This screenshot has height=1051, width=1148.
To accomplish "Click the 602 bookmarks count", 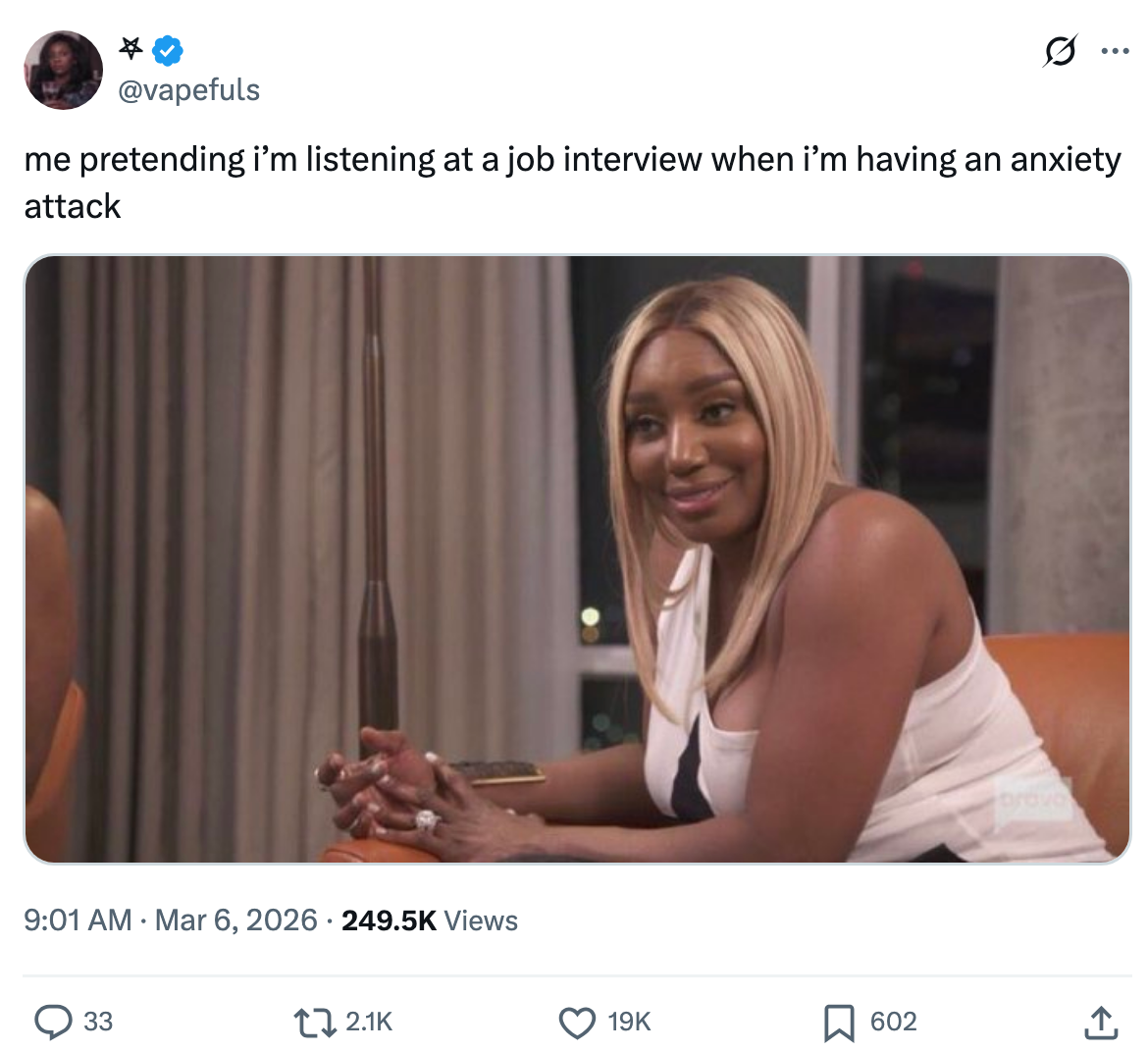I will (x=893, y=1022).
